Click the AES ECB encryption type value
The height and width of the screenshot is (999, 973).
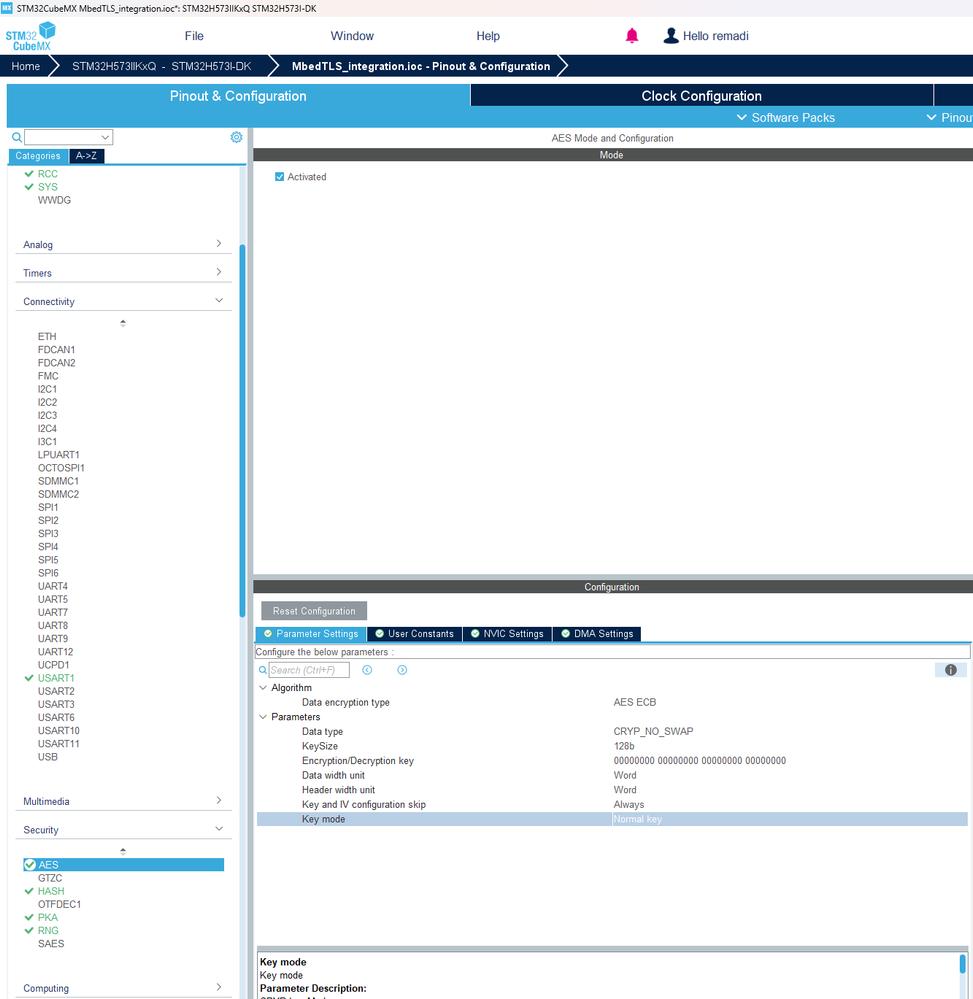(635, 702)
